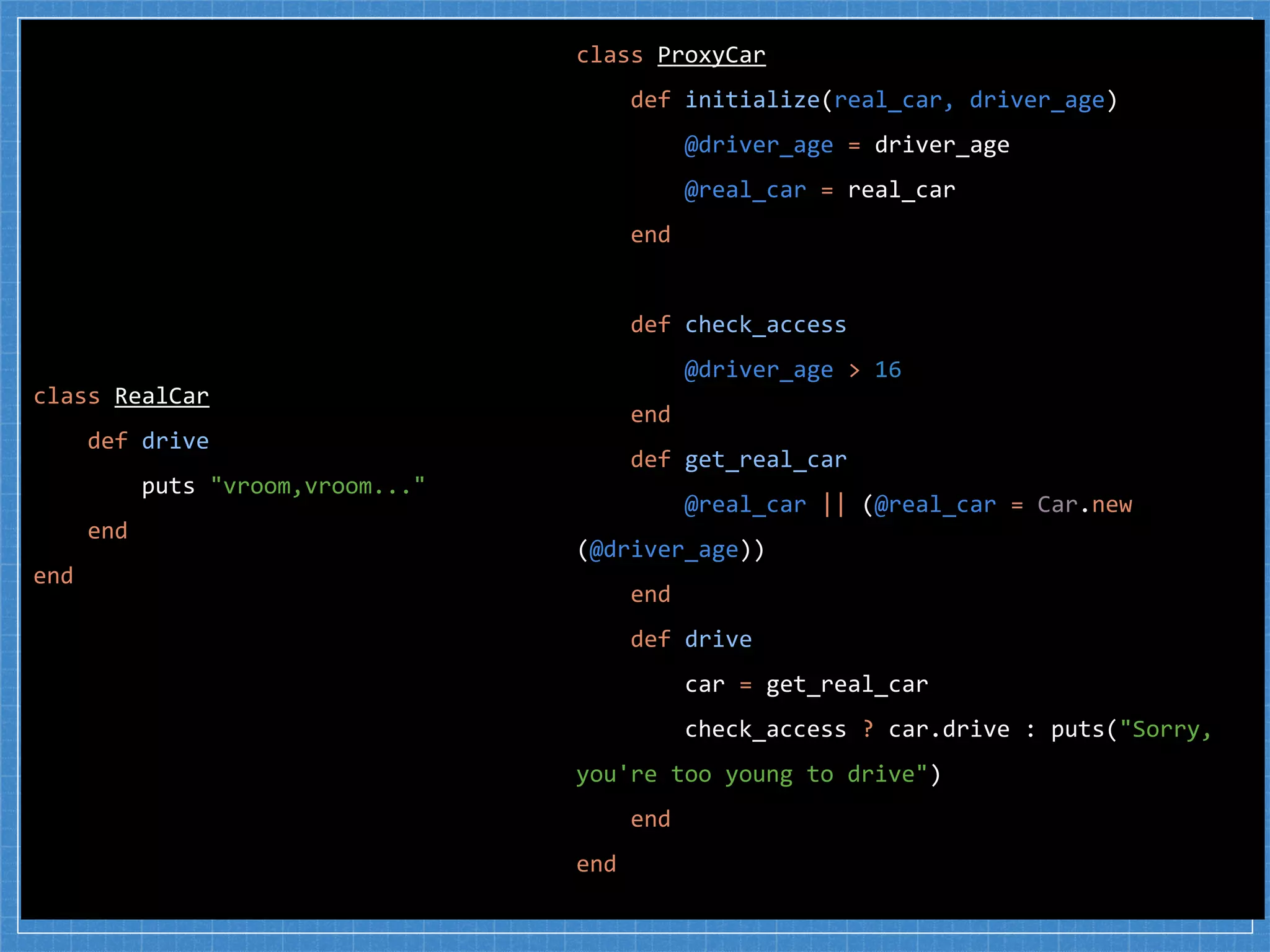This screenshot has height=952, width=1270.
Task: Click @driver_age in the assignment line
Action: point(758,145)
